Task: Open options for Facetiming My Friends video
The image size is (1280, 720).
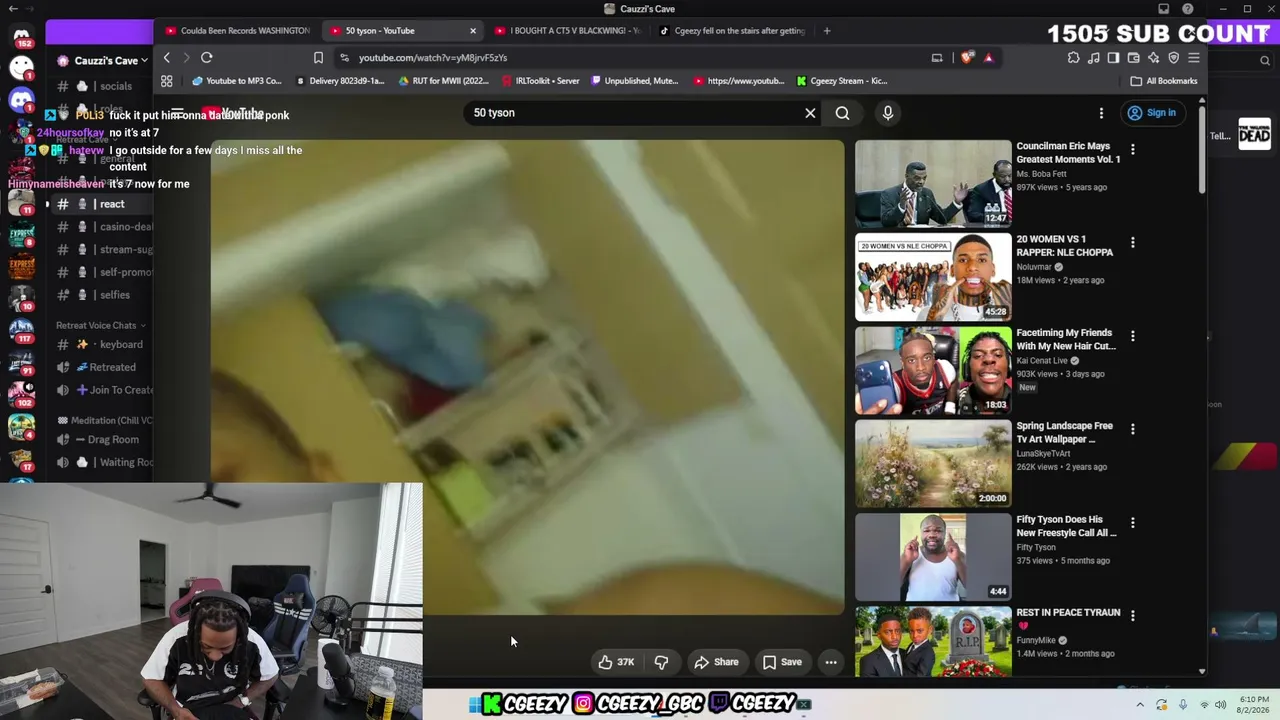Action: point(1132,336)
